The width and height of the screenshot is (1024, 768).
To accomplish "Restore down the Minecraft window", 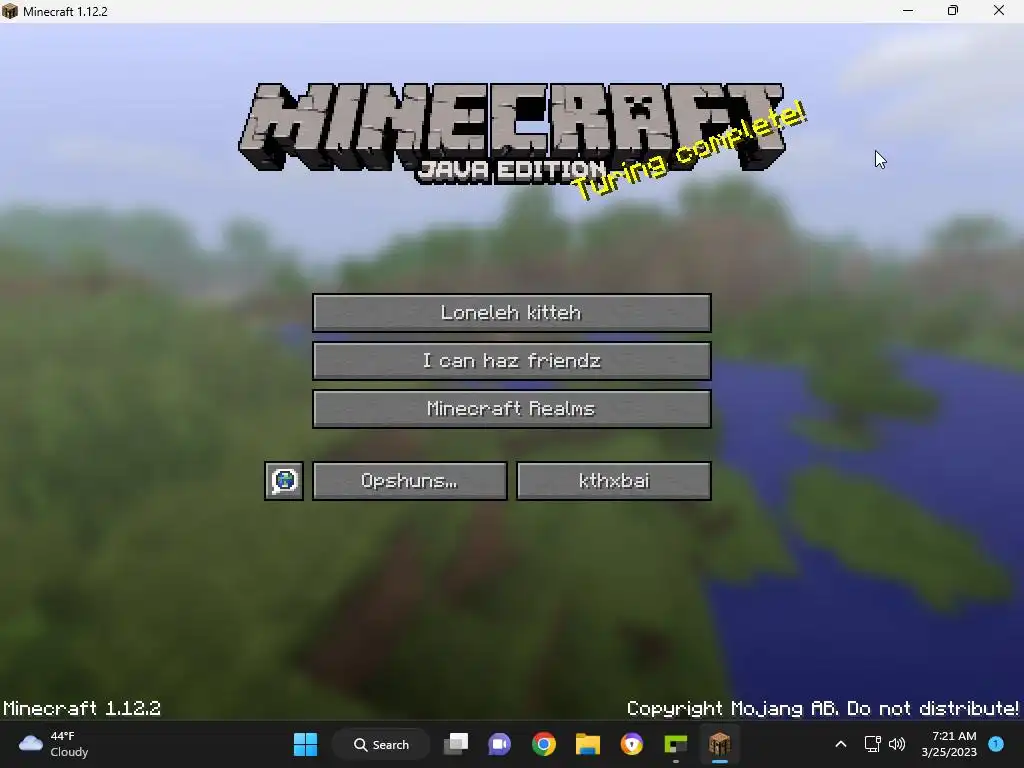I will (x=953, y=11).
